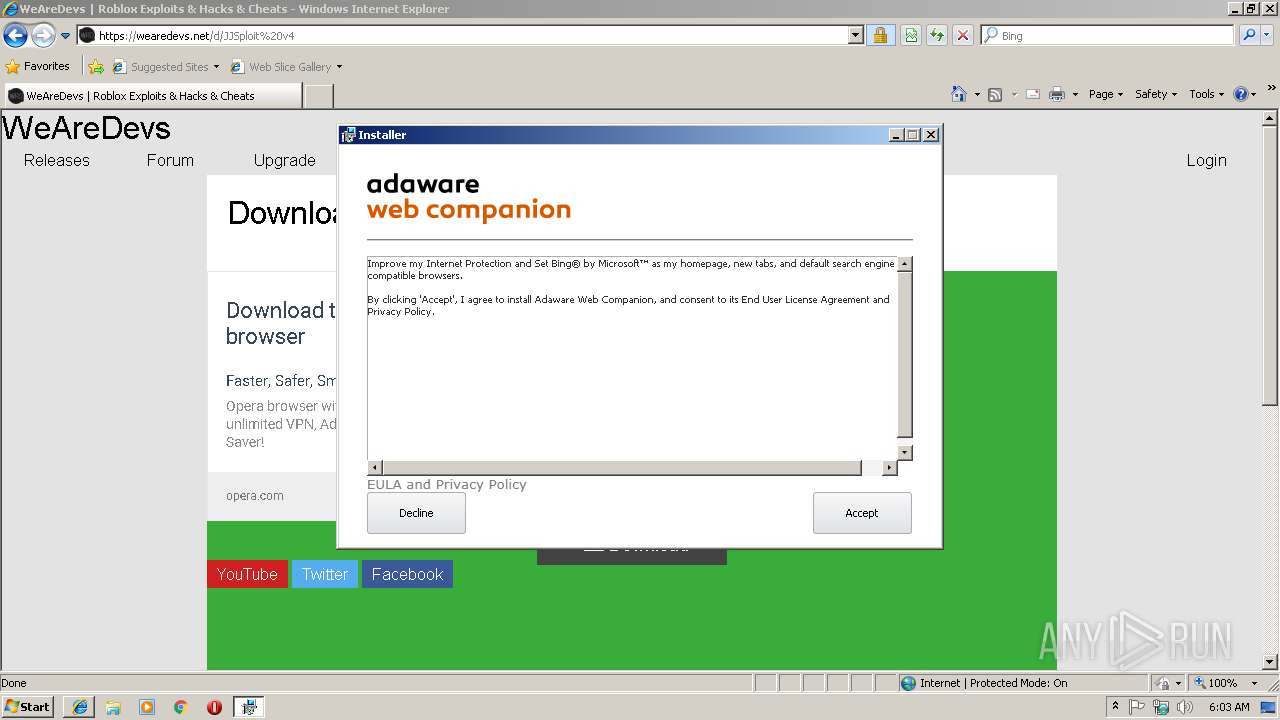Open a new blank tab
The width and height of the screenshot is (1280, 720).
pos(318,96)
